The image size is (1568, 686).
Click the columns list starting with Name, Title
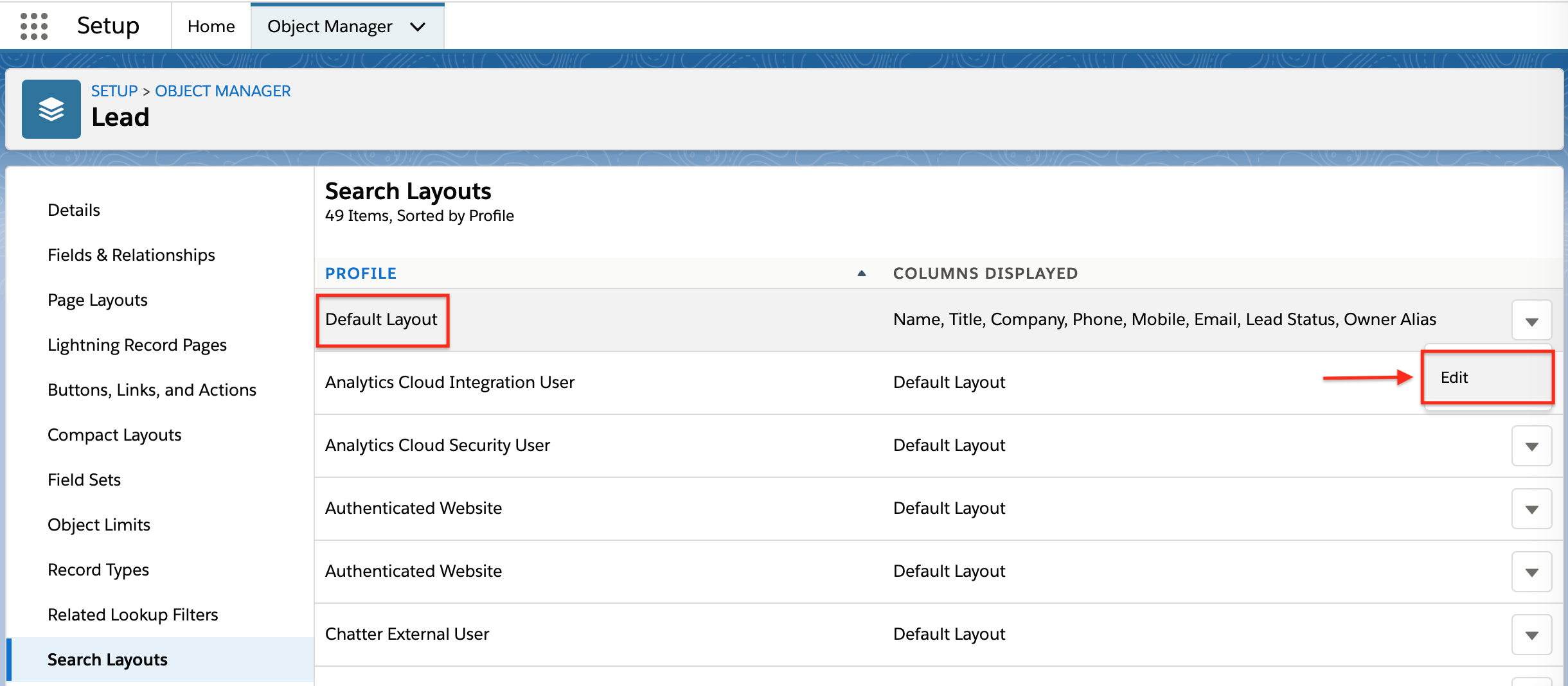[x=1164, y=320]
